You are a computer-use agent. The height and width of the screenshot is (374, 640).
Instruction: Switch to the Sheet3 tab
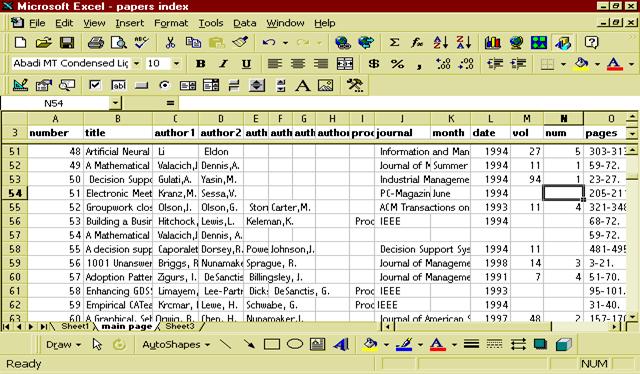click(x=180, y=326)
